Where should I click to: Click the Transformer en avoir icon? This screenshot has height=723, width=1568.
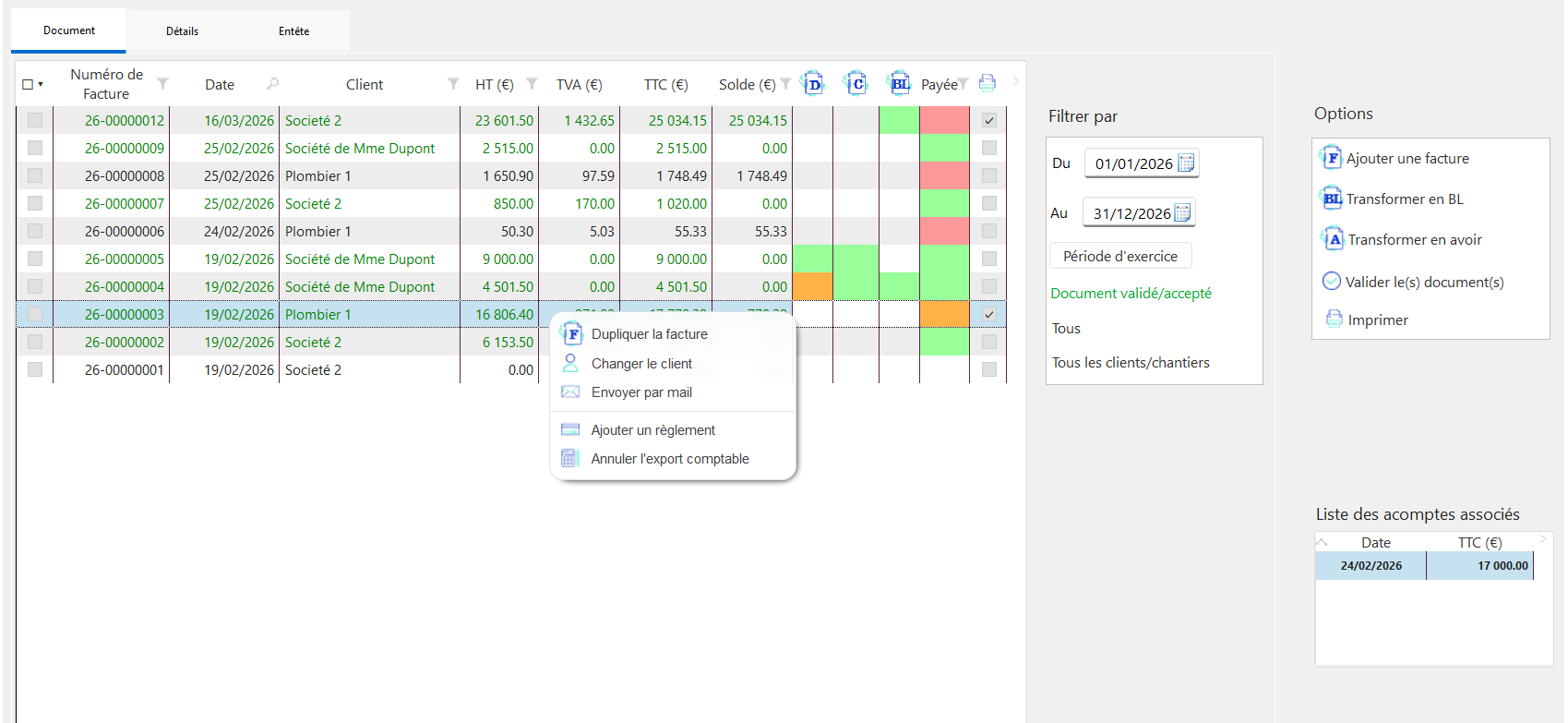point(1333,239)
